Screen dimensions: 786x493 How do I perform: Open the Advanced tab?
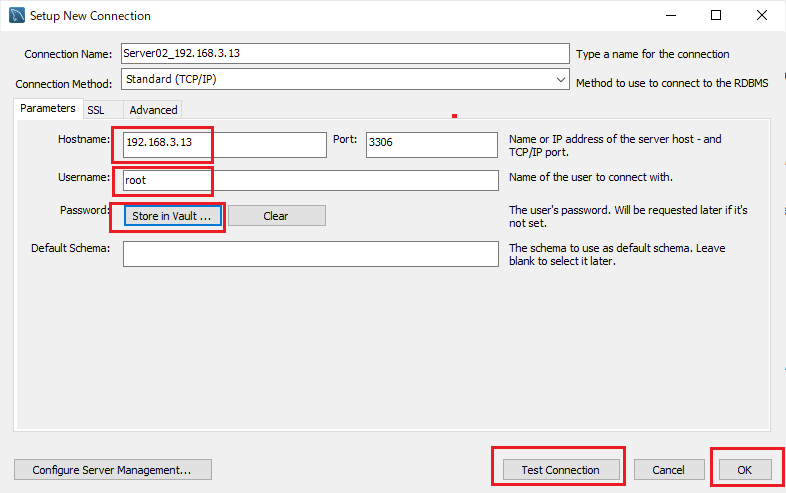click(153, 110)
